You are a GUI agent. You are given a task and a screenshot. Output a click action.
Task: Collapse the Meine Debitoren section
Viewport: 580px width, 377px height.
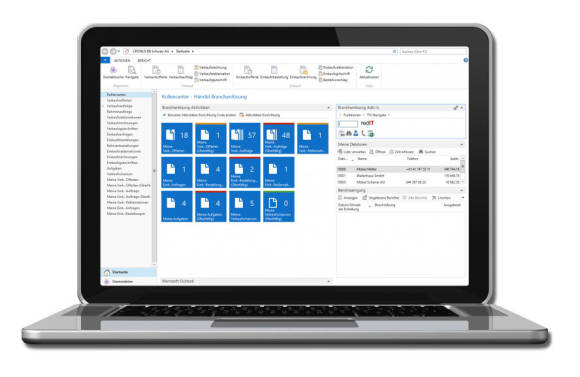click(x=461, y=145)
